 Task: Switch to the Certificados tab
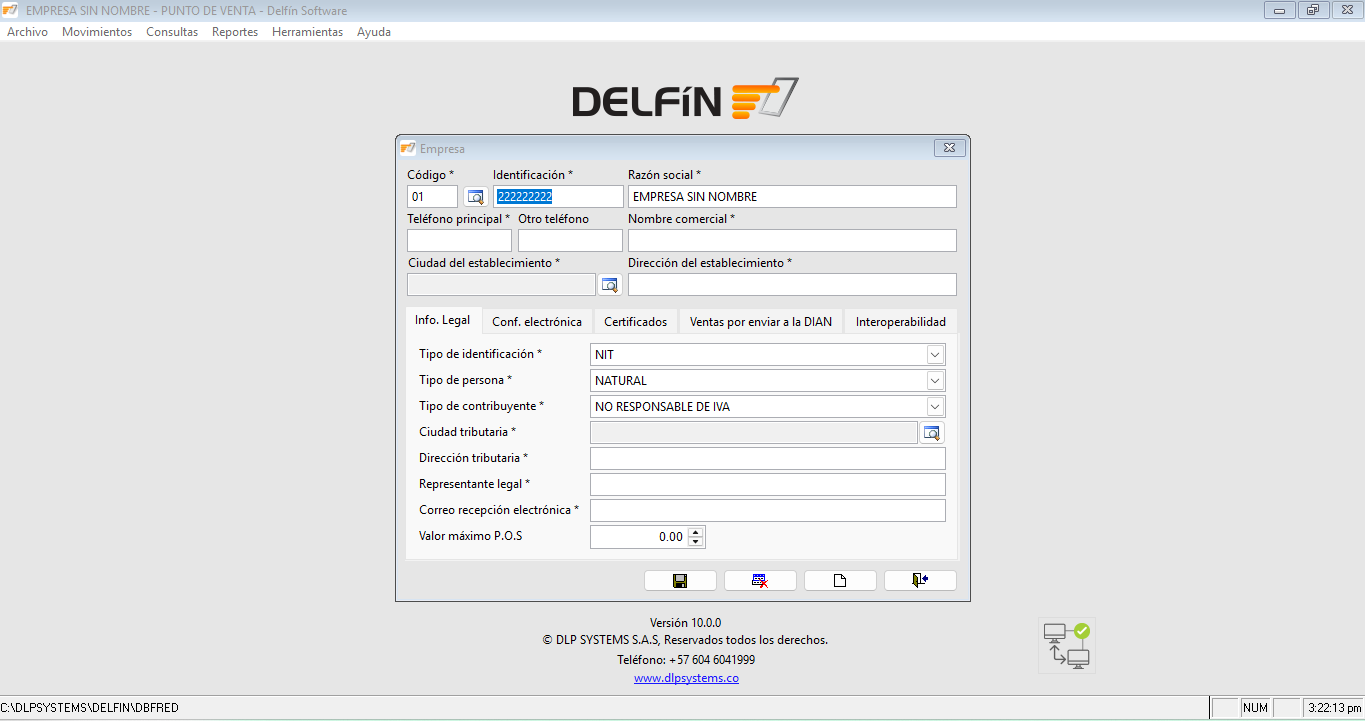[x=636, y=322]
